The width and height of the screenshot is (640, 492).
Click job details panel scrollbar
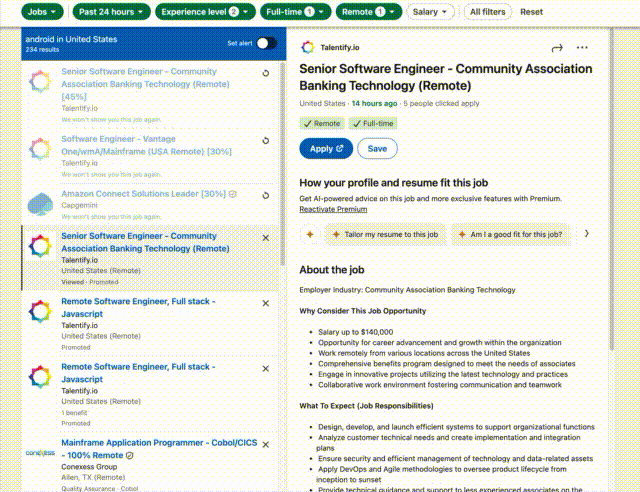(611, 188)
